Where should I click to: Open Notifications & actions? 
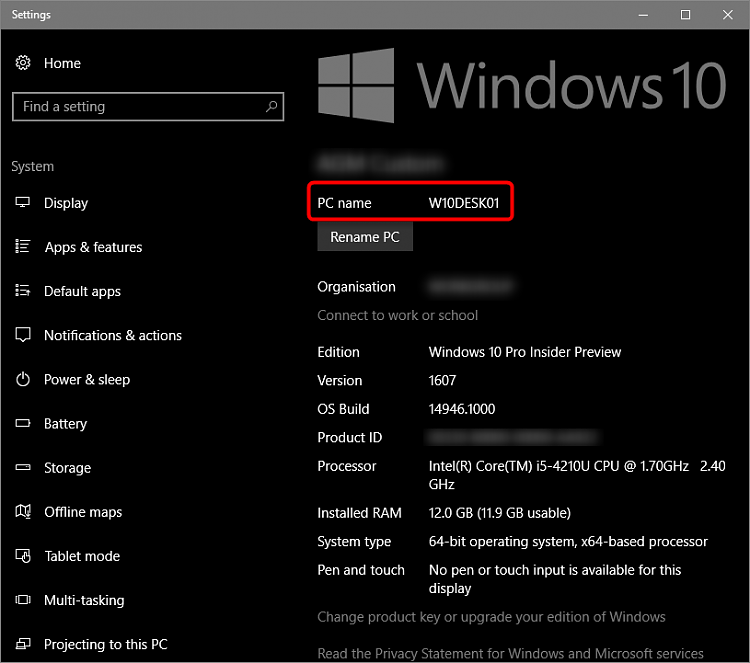pos(113,335)
